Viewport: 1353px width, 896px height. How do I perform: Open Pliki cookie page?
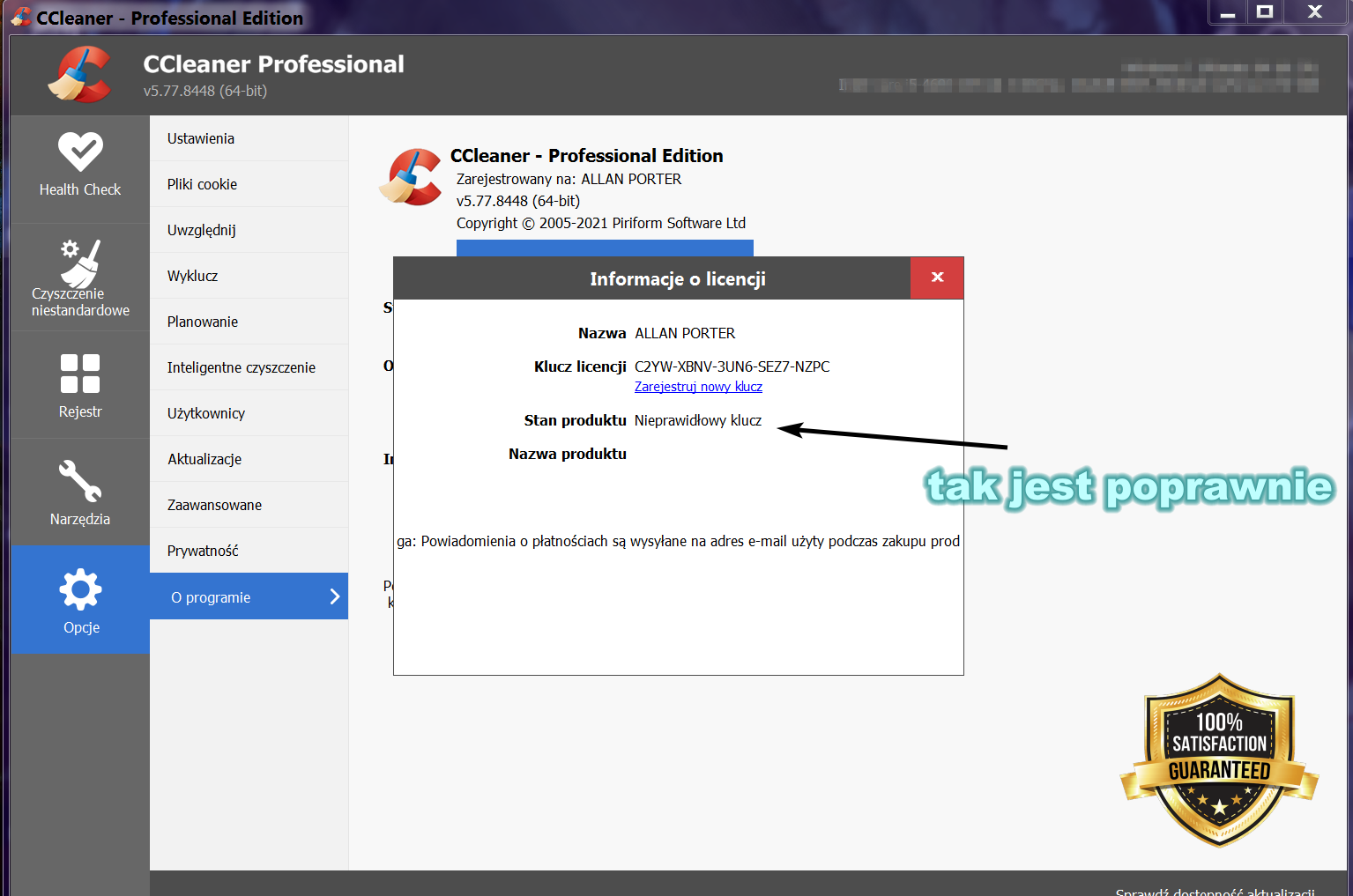[249, 184]
